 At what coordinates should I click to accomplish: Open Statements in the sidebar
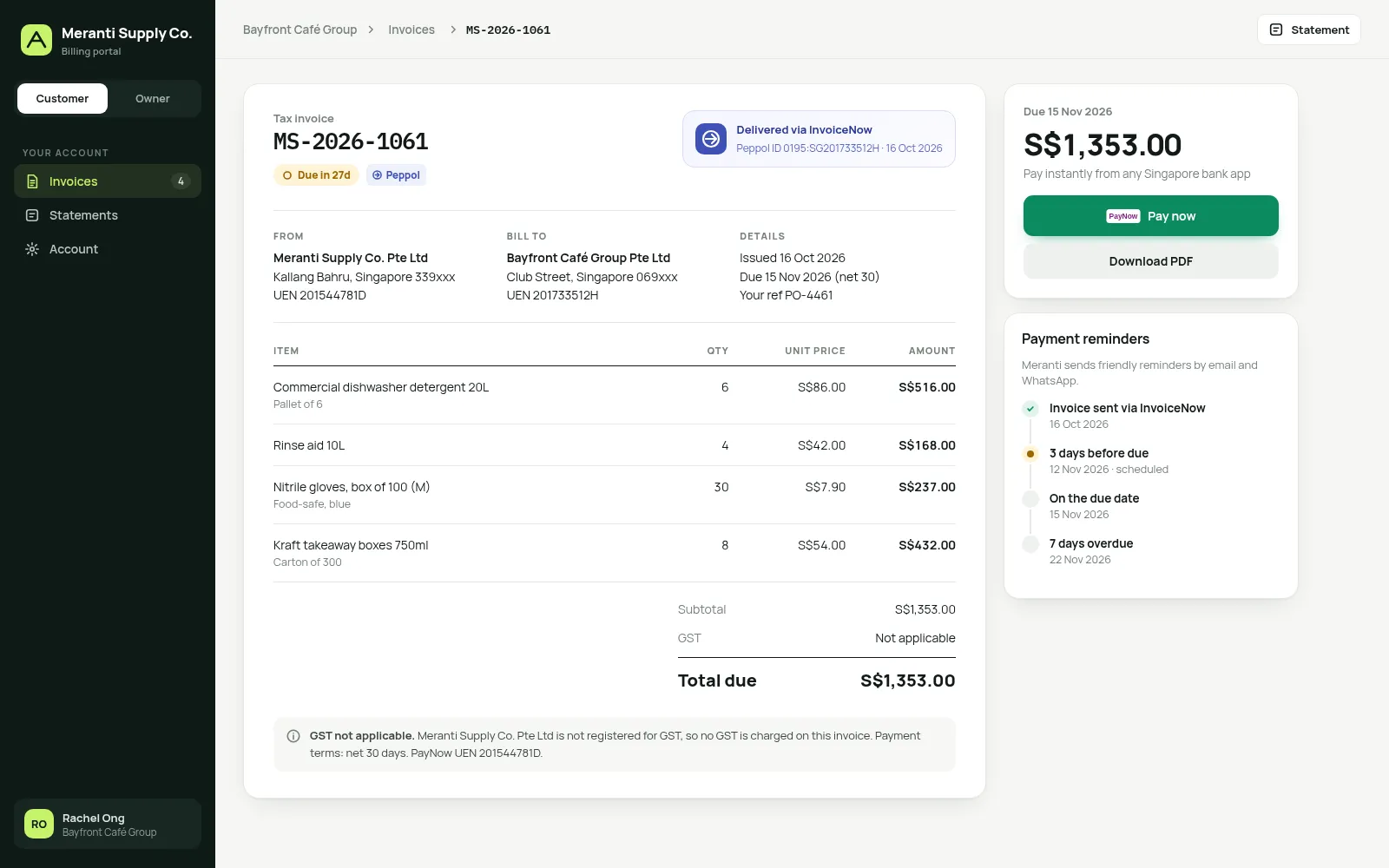(108, 215)
